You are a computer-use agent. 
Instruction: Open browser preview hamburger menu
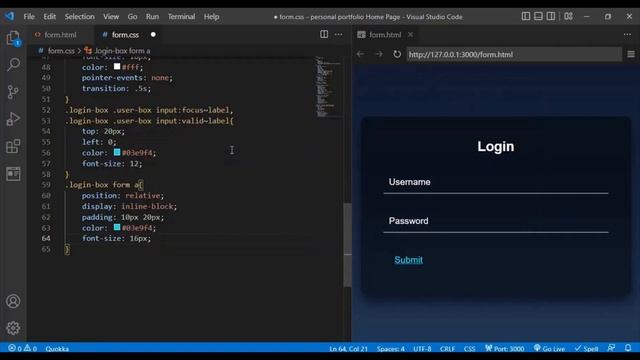631,54
